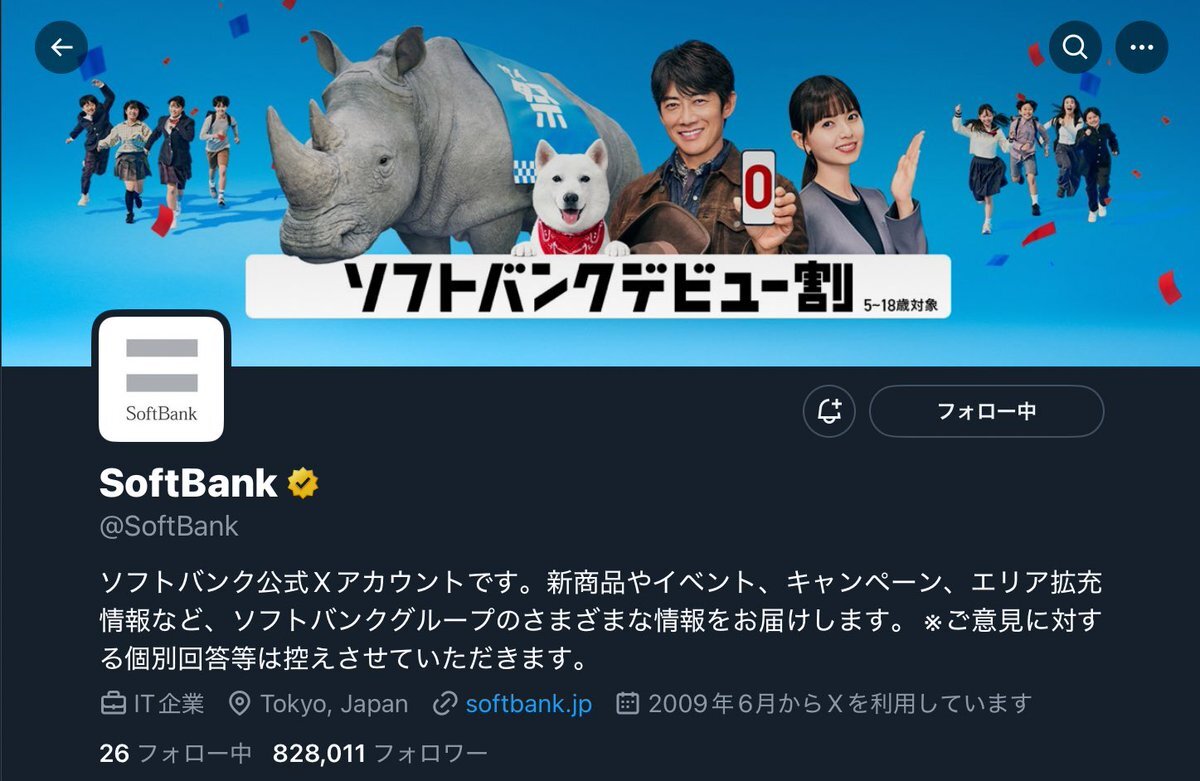Click the 2009年6月 join date text
Screen dimensions: 1200x781
(x=839, y=704)
